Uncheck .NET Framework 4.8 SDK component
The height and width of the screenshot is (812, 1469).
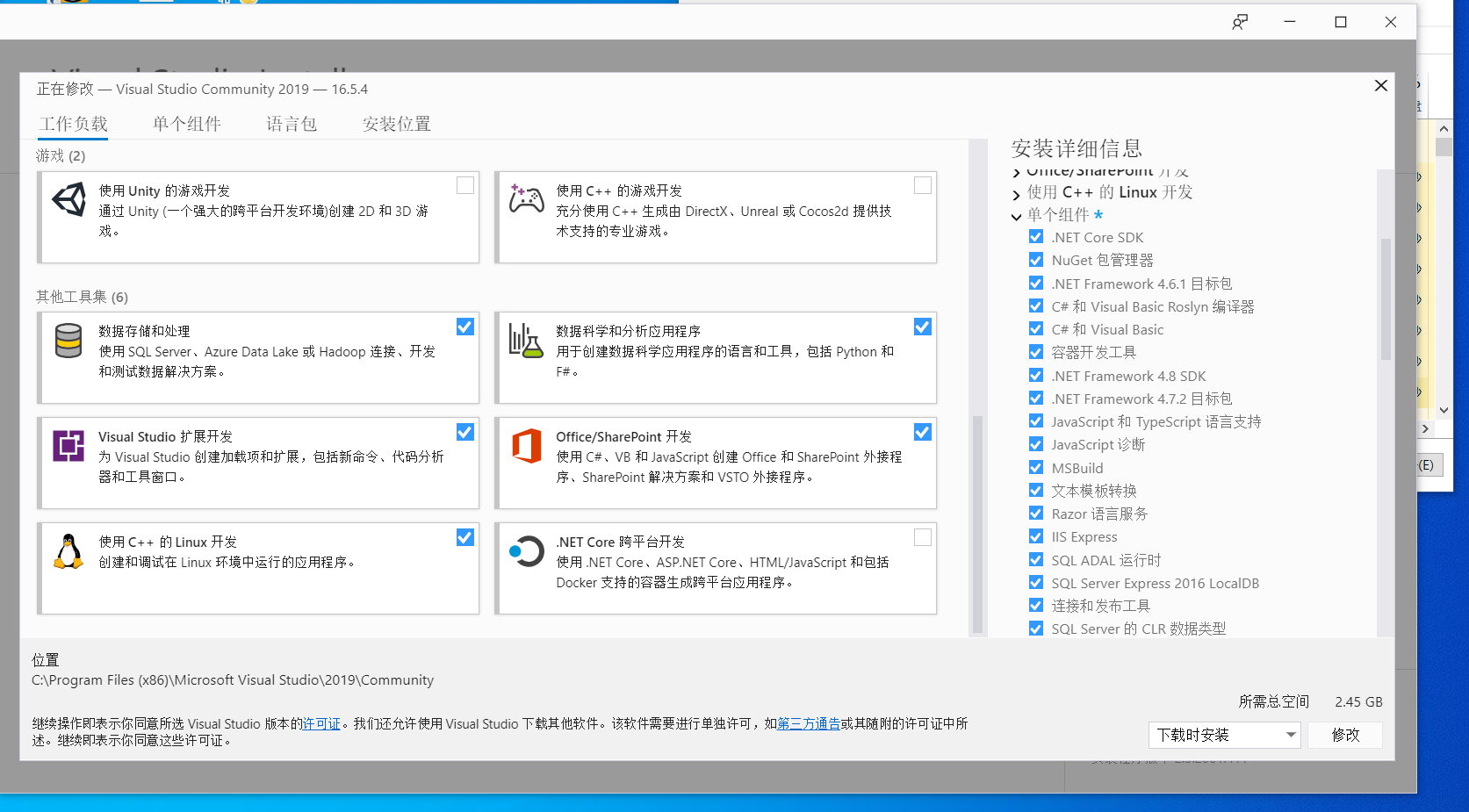click(1036, 375)
